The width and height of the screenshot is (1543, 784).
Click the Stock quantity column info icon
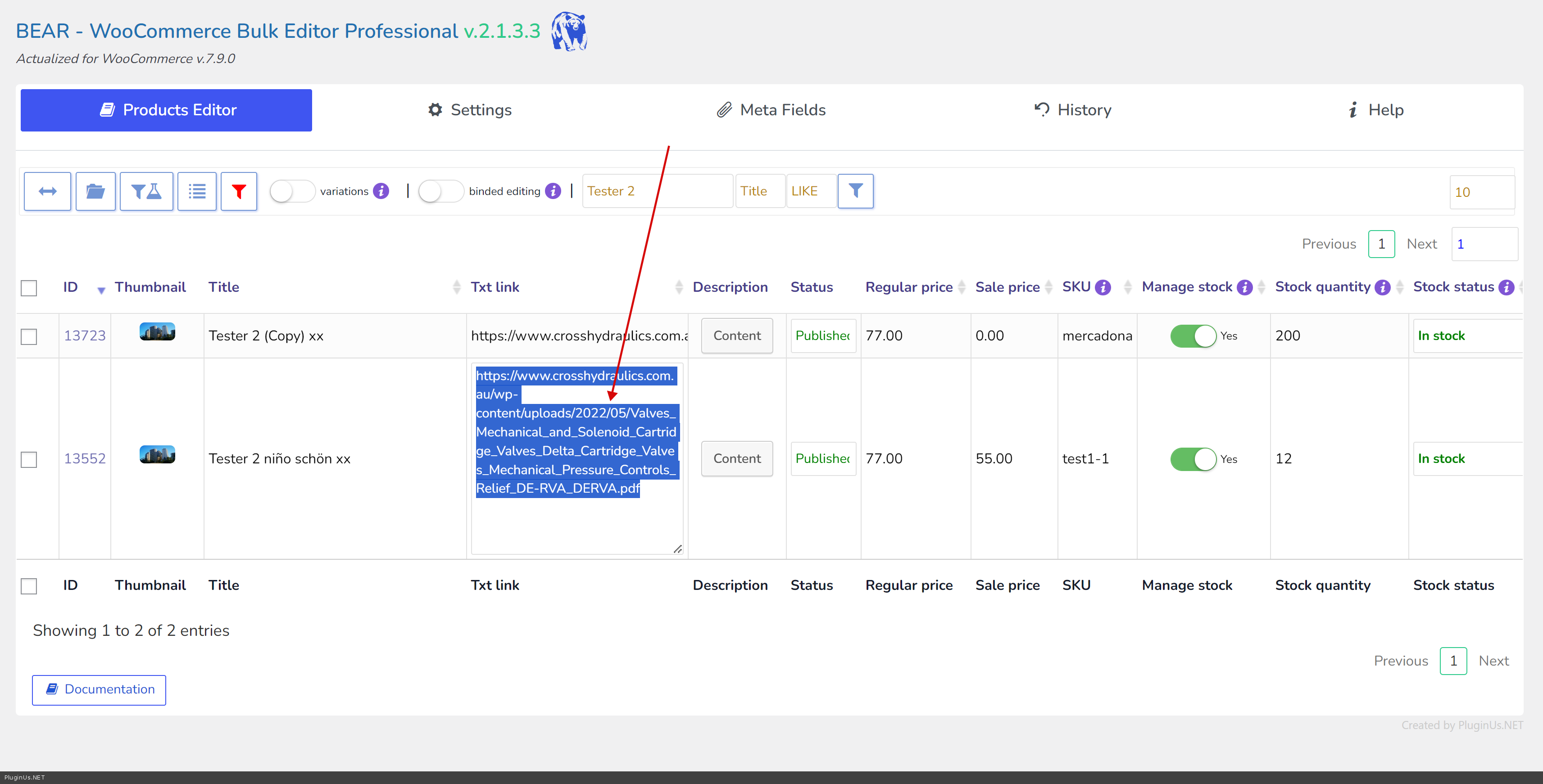click(1383, 287)
